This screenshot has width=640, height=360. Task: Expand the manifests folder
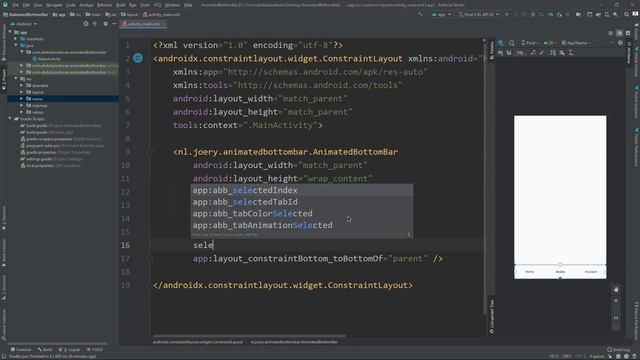coord(16,39)
